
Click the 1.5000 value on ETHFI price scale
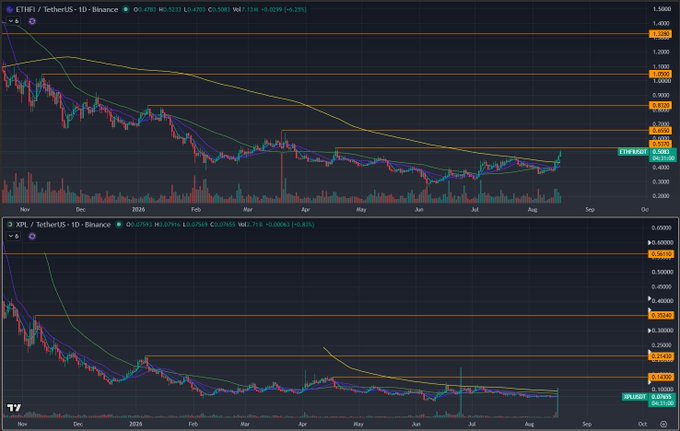click(662, 9)
